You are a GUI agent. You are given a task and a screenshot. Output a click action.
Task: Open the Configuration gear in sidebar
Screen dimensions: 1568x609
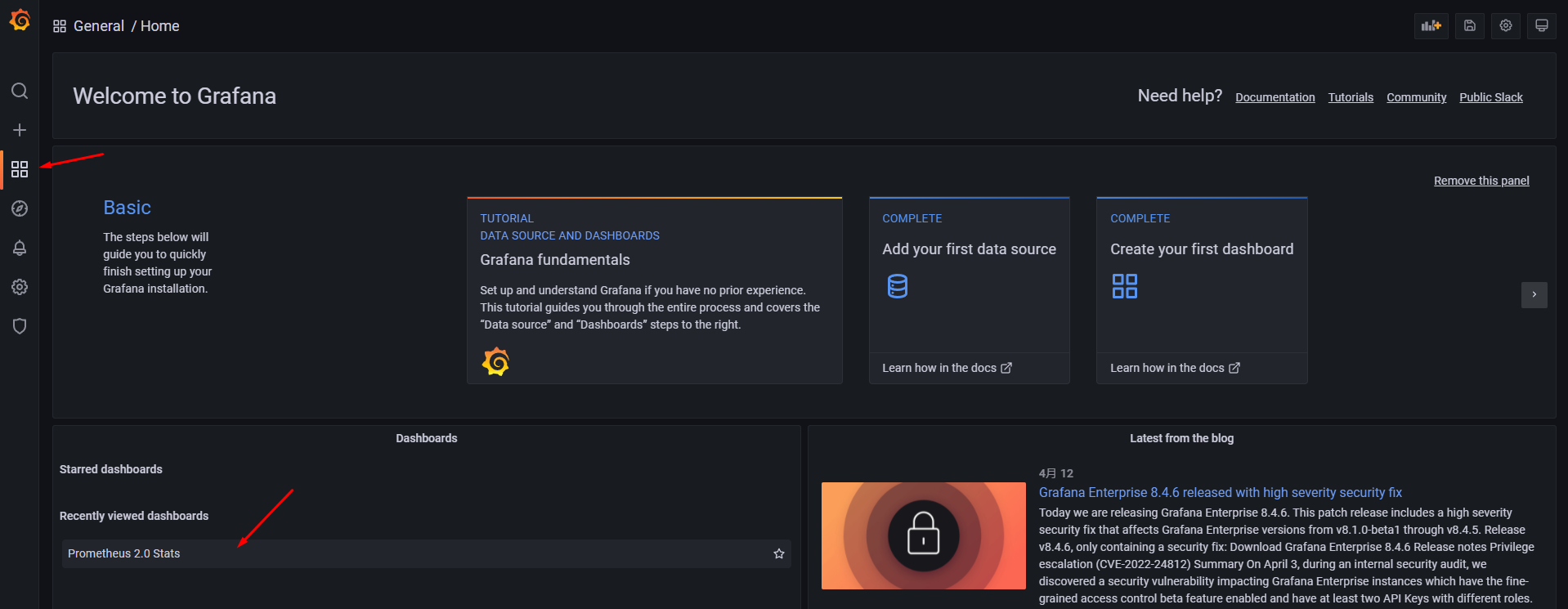(x=20, y=287)
